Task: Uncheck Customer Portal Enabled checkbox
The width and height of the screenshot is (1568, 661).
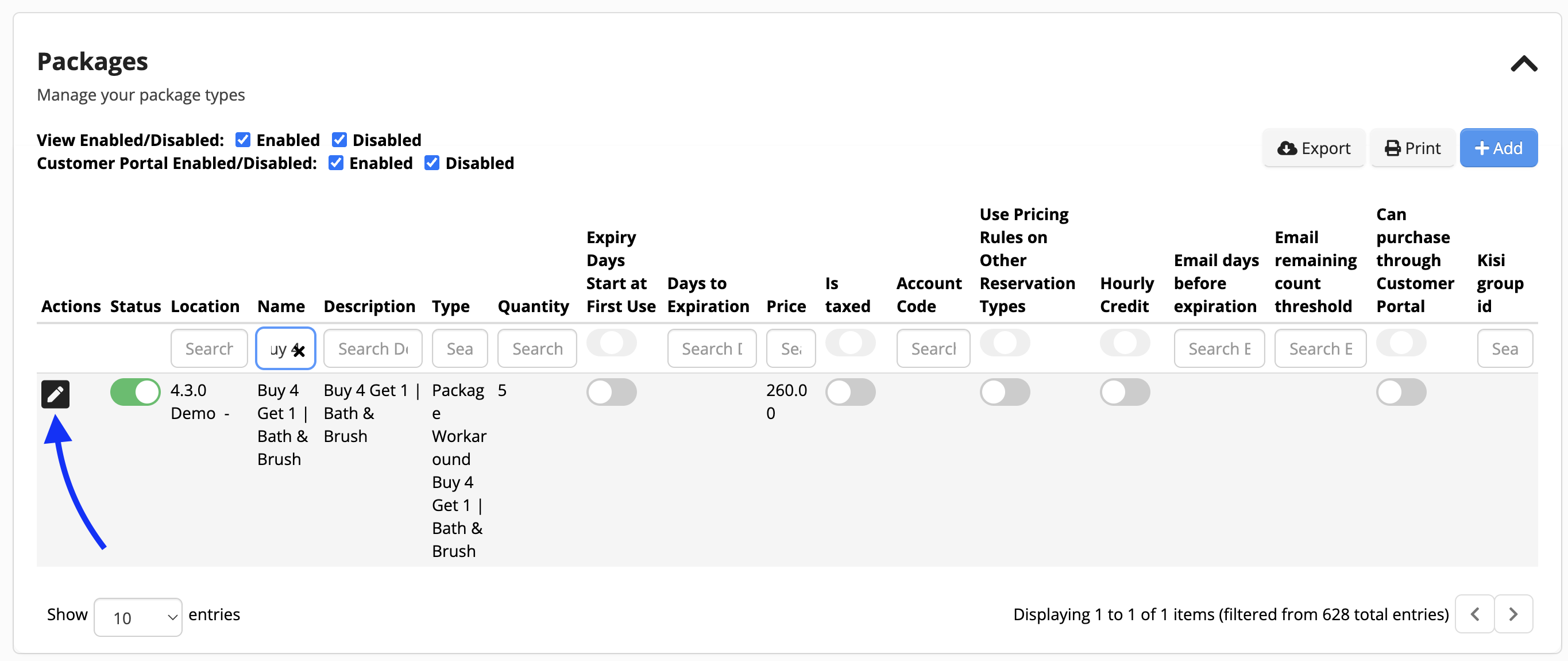Action: pos(335,163)
